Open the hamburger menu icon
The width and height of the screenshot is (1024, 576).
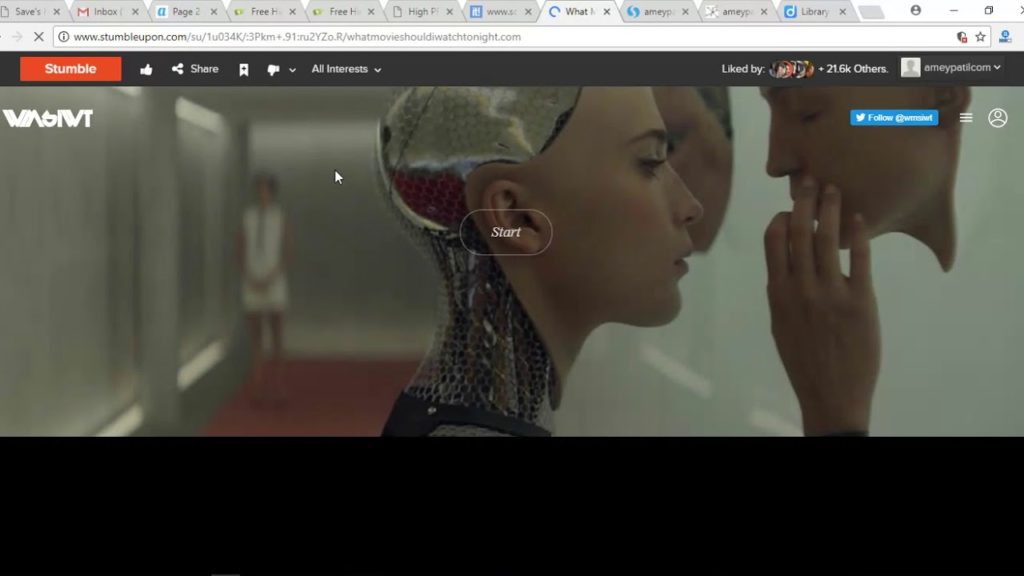click(966, 118)
